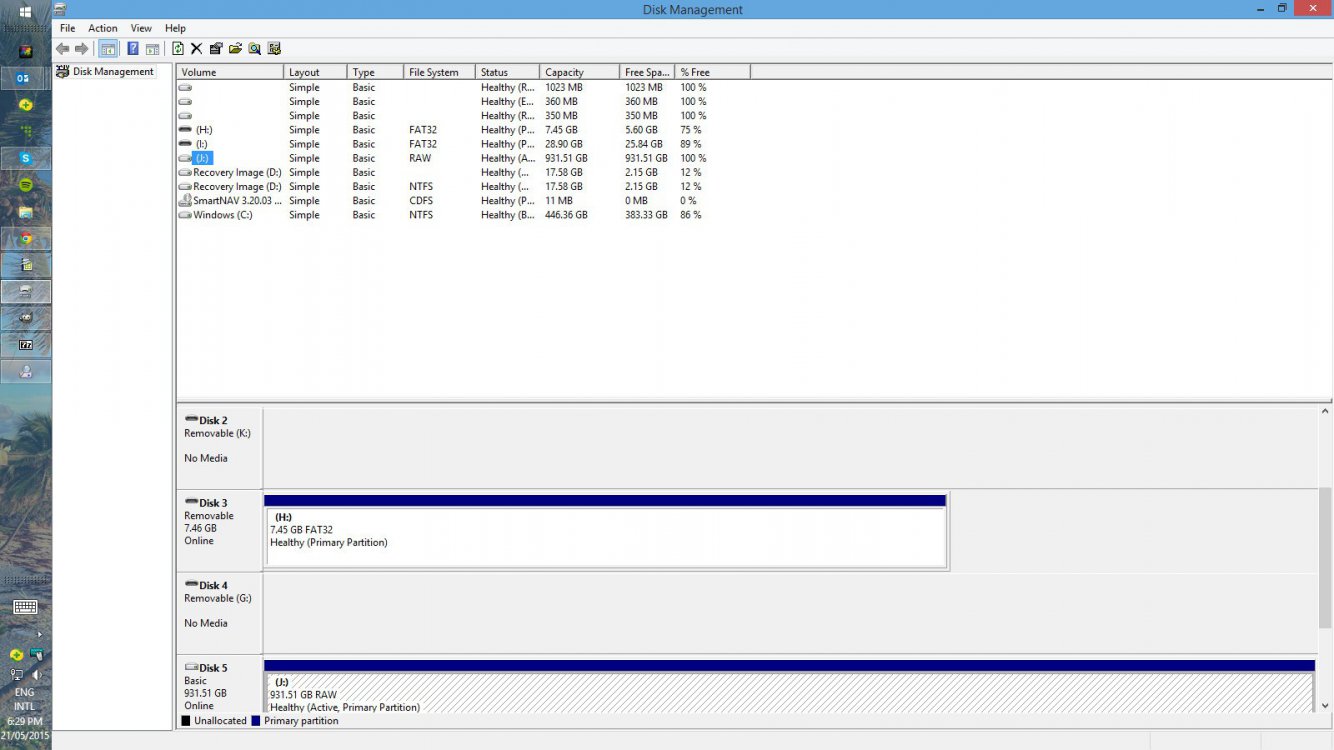This screenshot has height=750, width=1334.
Task: Toggle the Show/Hide Console Tree button
Action: point(108,48)
